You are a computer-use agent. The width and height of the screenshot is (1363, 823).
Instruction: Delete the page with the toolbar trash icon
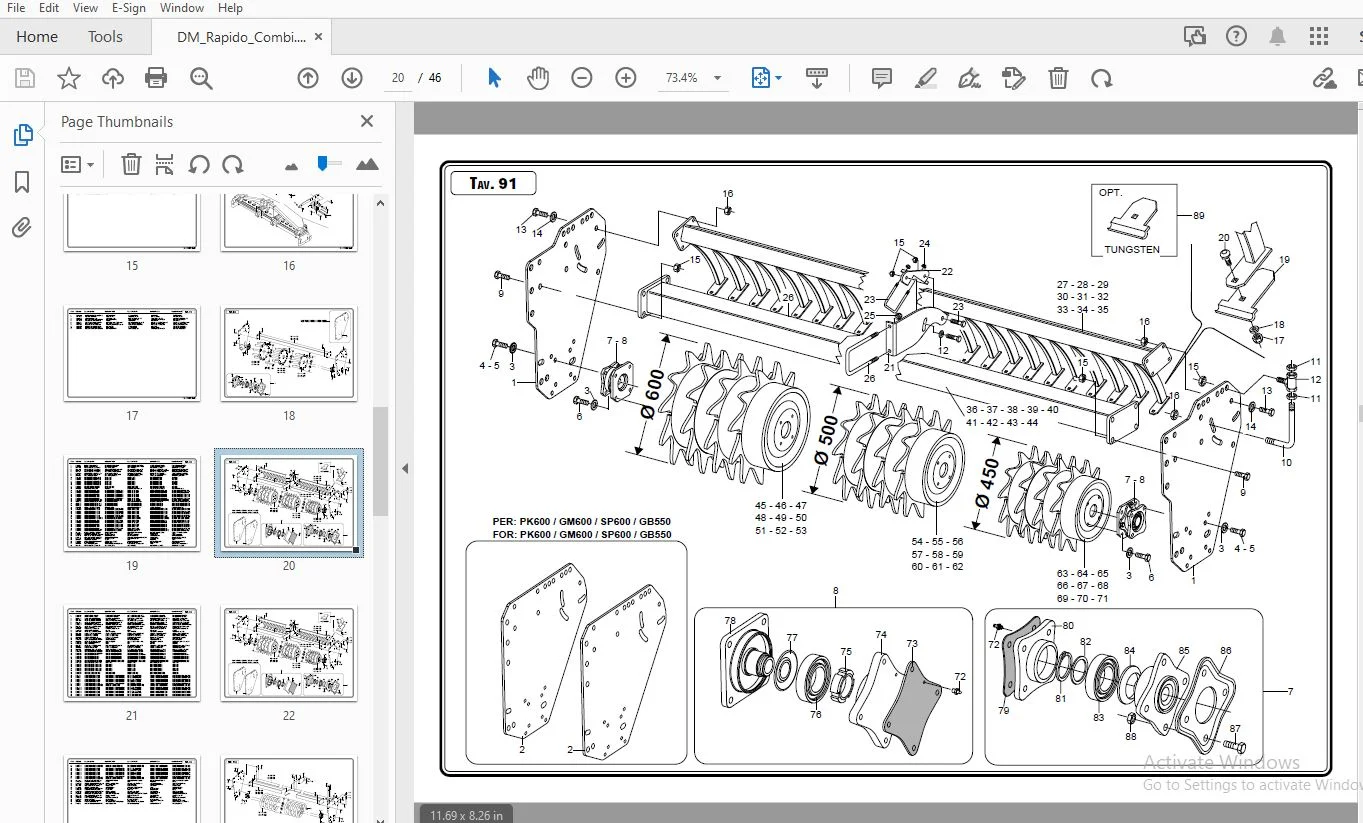tap(1058, 78)
